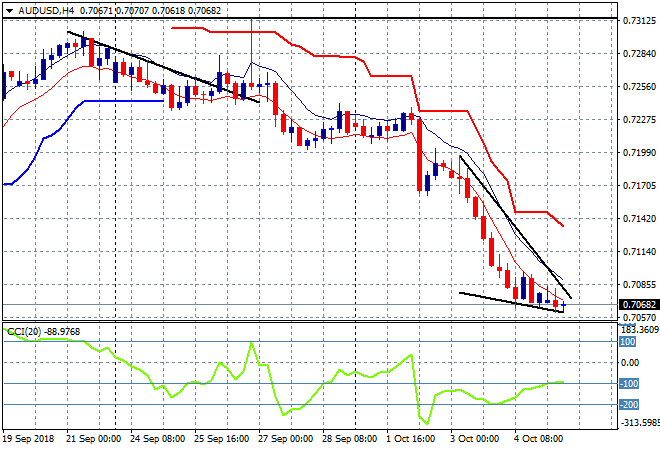Click the 3 Oct 00:00 time label
Image resolution: width=660 pixels, height=450 pixels.
[x=474, y=439]
